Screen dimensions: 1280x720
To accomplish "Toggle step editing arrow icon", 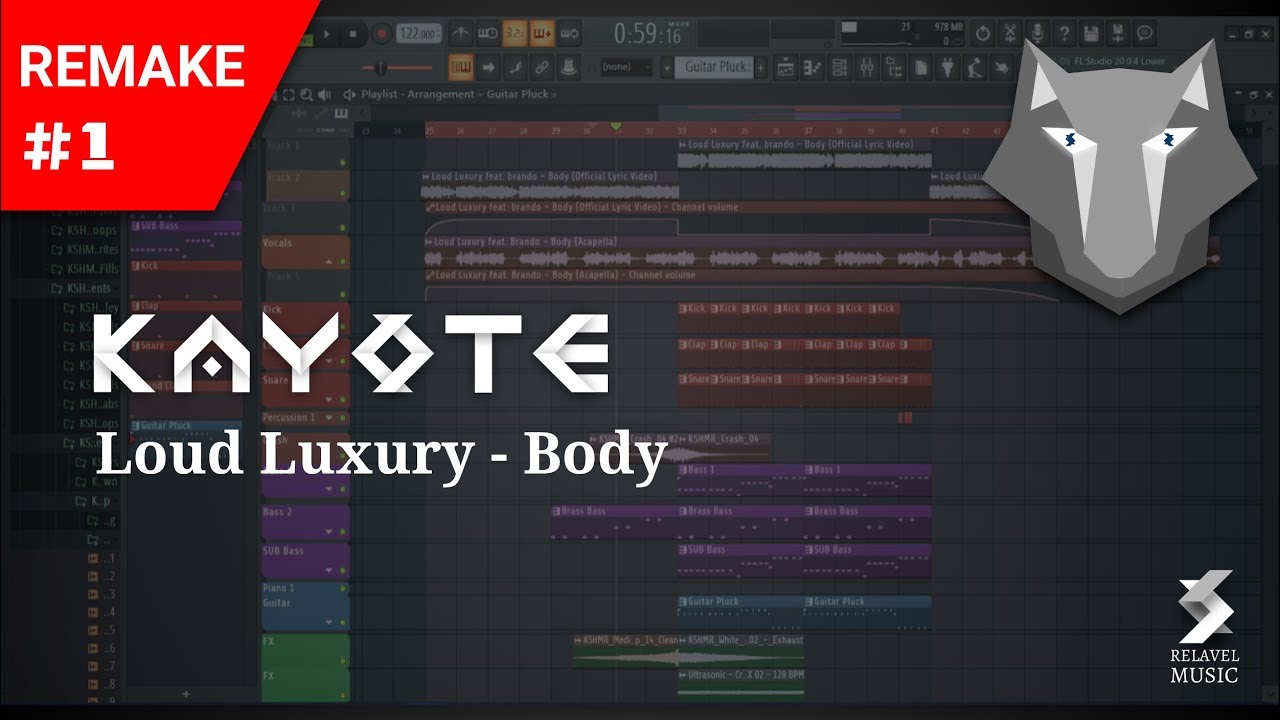I will (488, 67).
